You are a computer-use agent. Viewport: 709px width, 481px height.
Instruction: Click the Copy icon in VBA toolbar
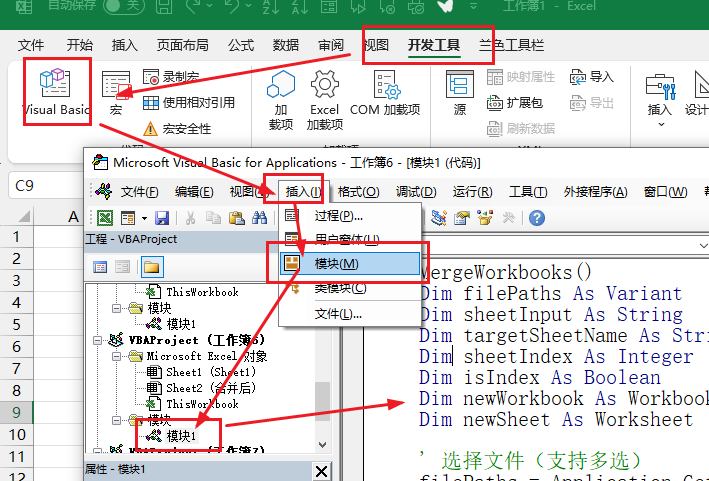(x=213, y=218)
